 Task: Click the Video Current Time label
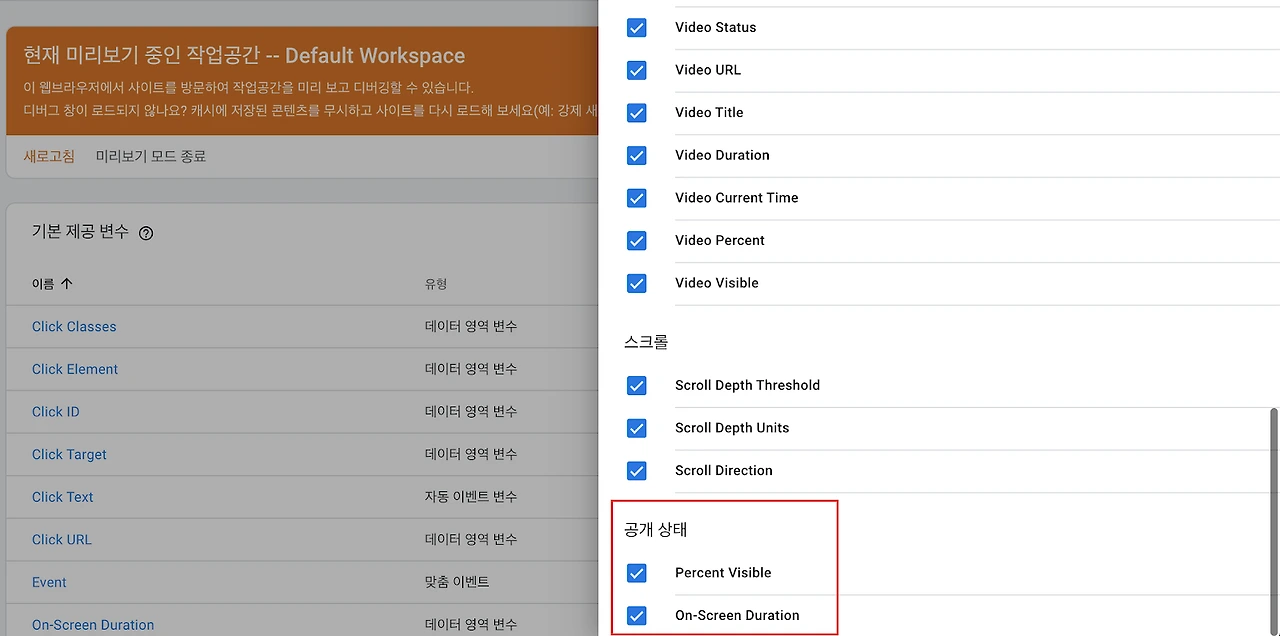[x=737, y=198]
